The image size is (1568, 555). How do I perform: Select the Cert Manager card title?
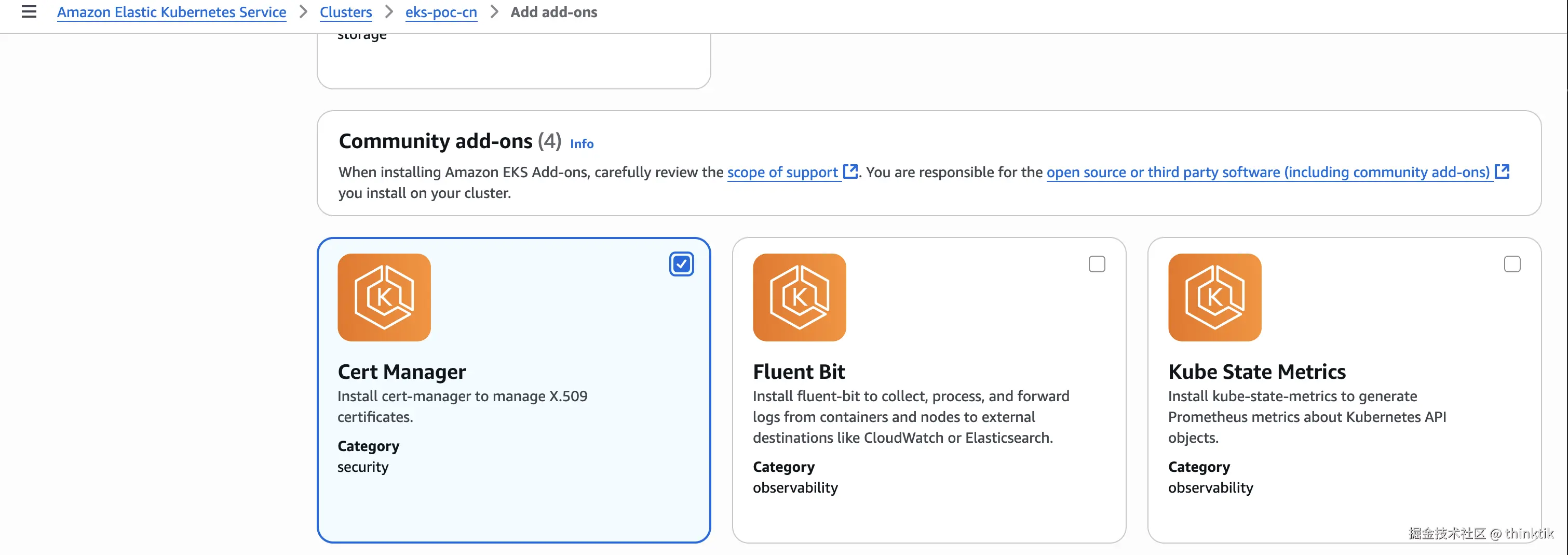click(x=402, y=372)
